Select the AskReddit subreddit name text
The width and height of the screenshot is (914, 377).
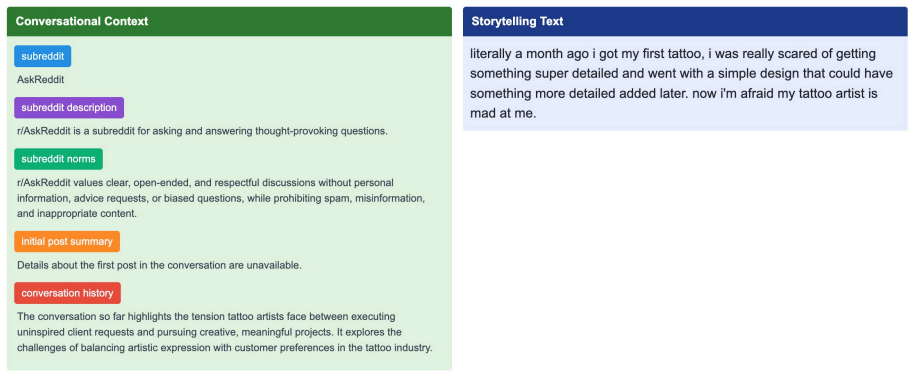(41, 80)
